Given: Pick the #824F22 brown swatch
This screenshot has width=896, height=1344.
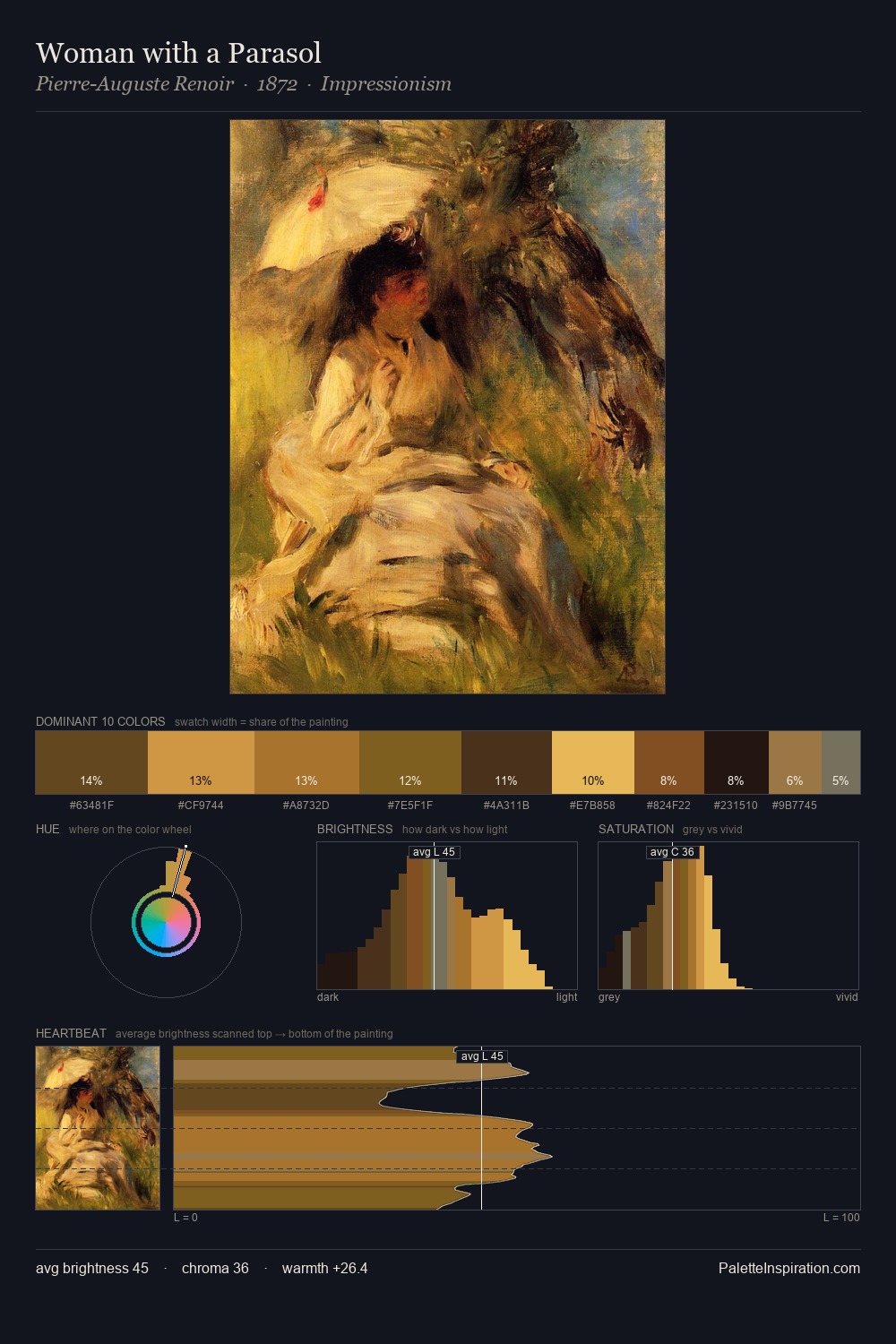Looking at the screenshot, I should click(x=669, y=762).
